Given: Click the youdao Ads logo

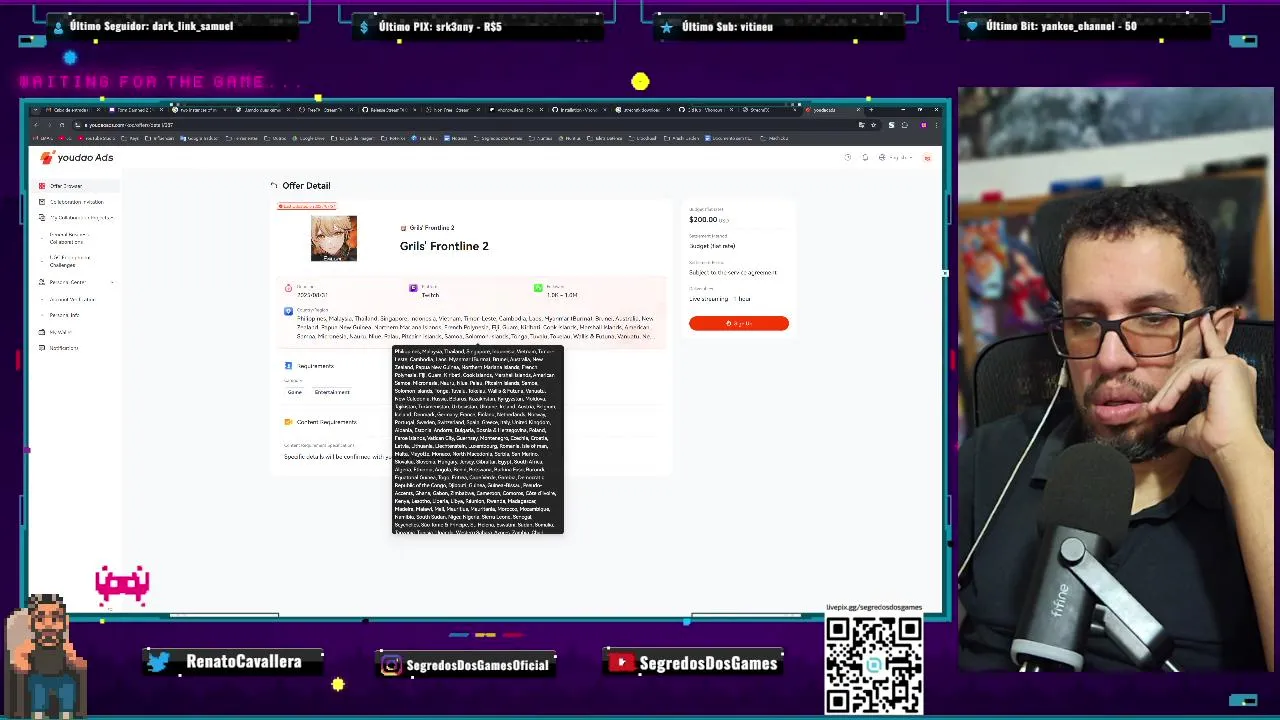Looking at the screenshot, I should point(77,157).
